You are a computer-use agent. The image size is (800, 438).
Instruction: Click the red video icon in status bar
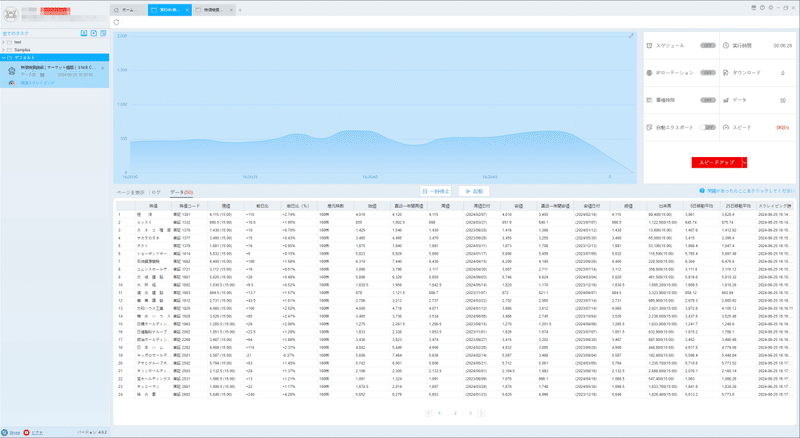point(27,432)
